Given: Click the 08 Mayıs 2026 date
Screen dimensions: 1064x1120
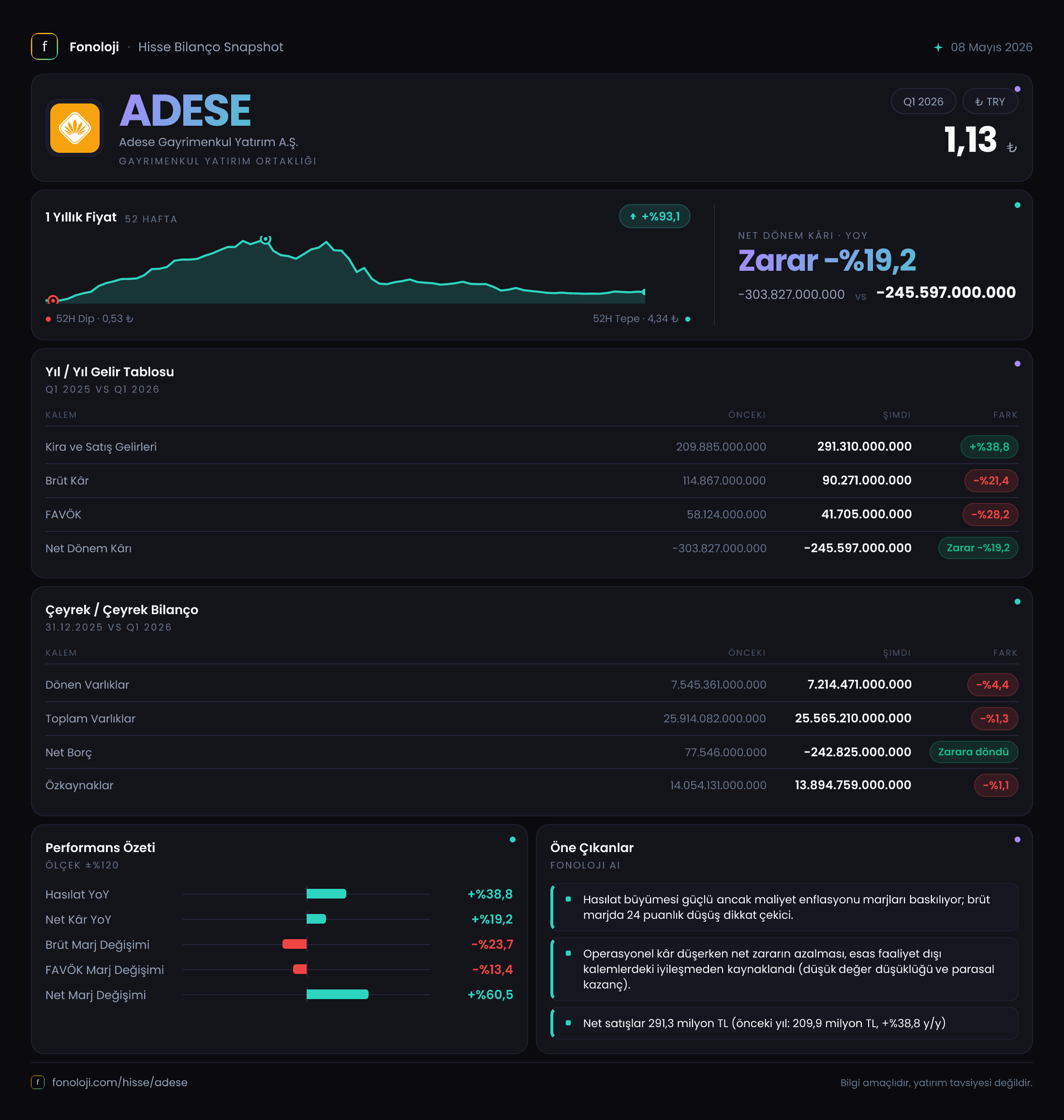Looking at the screenshot, I should (991, 47).
